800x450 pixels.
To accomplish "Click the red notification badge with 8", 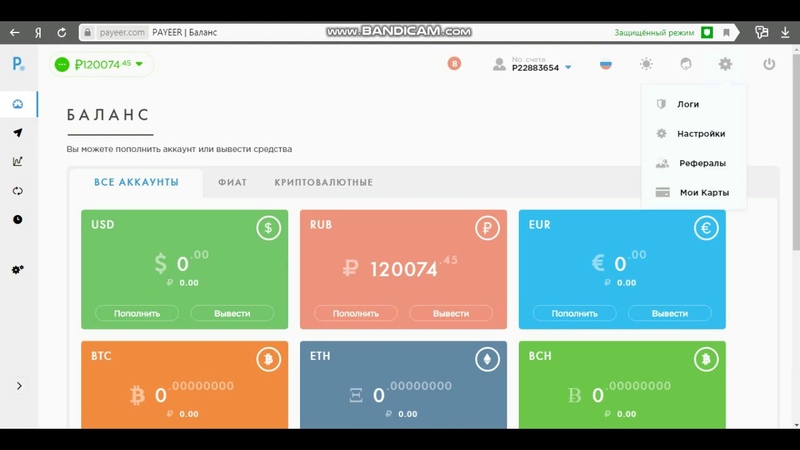I will point(454,64).
